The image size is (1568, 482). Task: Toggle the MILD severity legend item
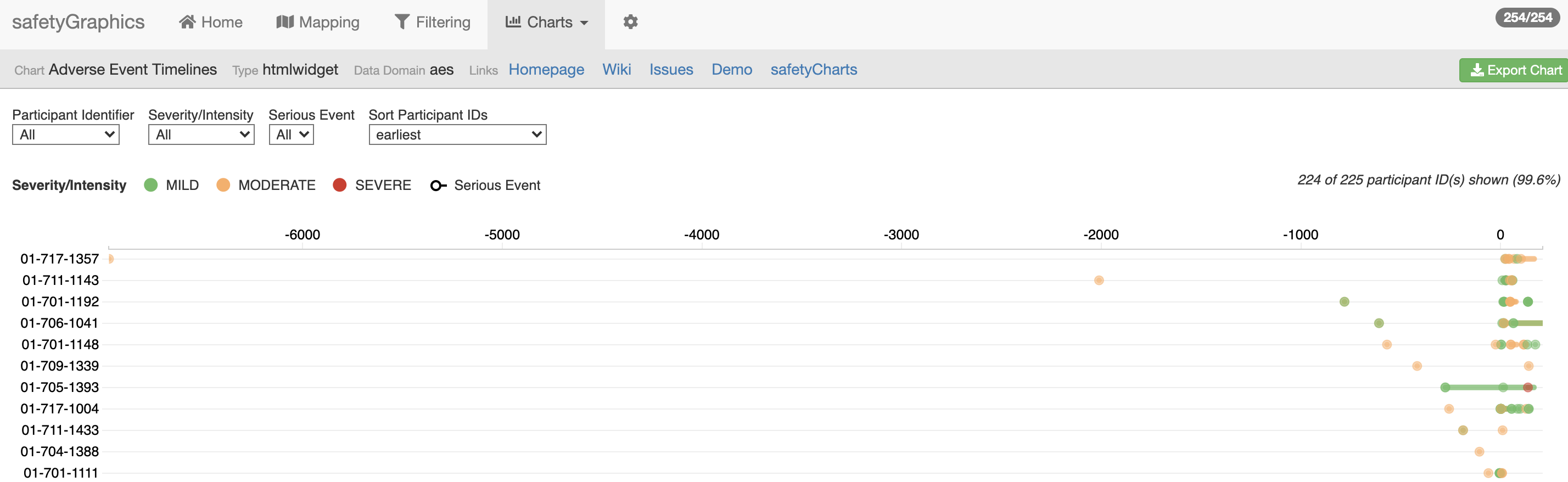click(172, 185)
